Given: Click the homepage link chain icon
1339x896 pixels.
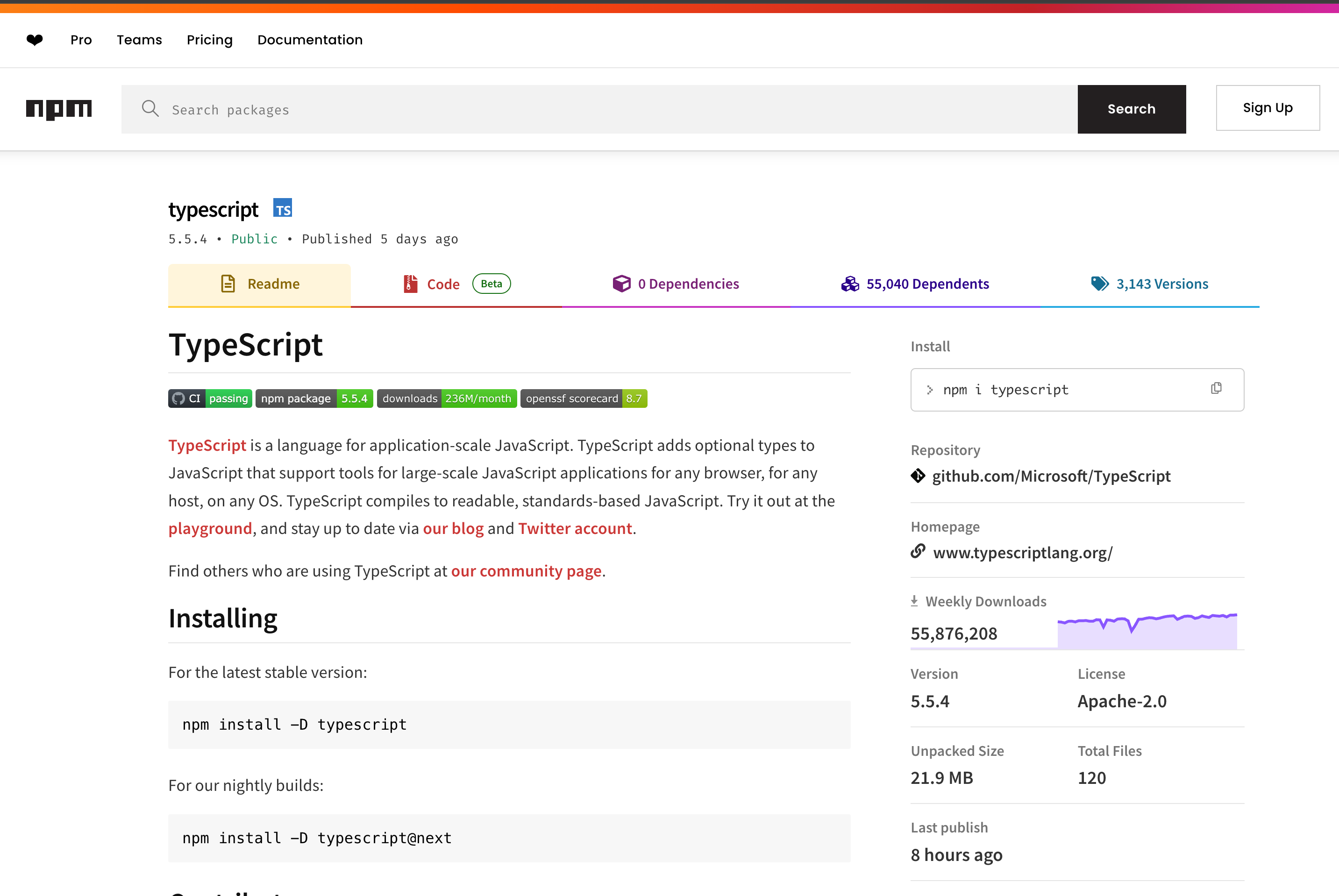Looking at the screenshot, I should [918, 551].
